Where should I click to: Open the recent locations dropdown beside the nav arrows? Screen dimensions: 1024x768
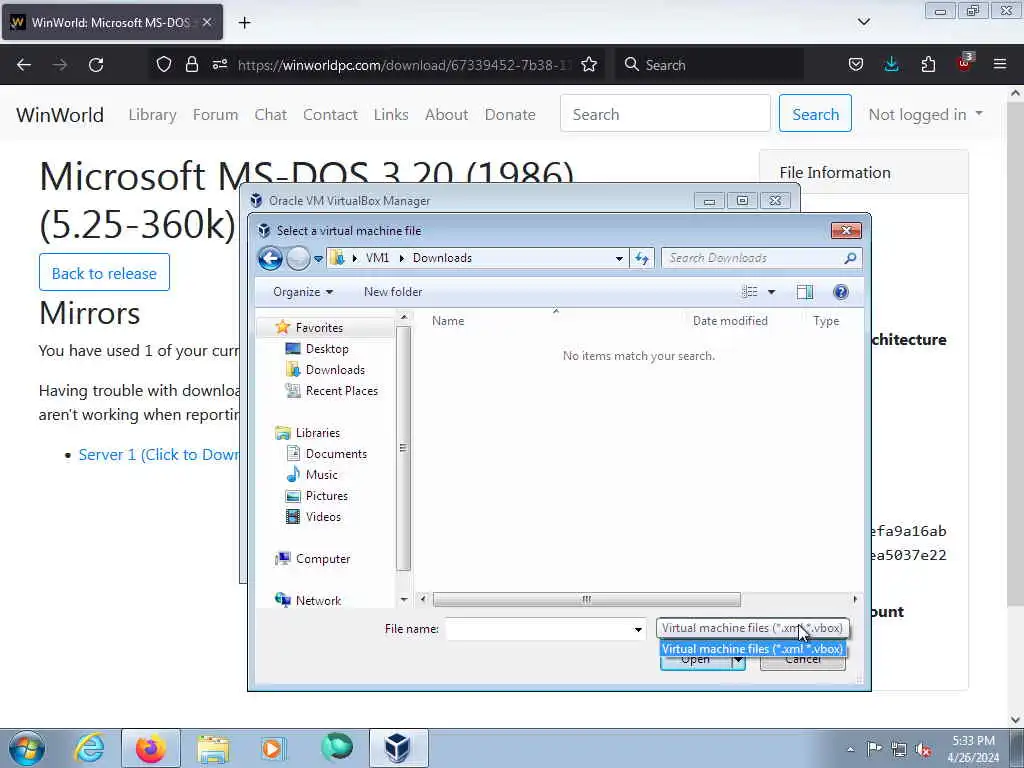tap(318, 259)
